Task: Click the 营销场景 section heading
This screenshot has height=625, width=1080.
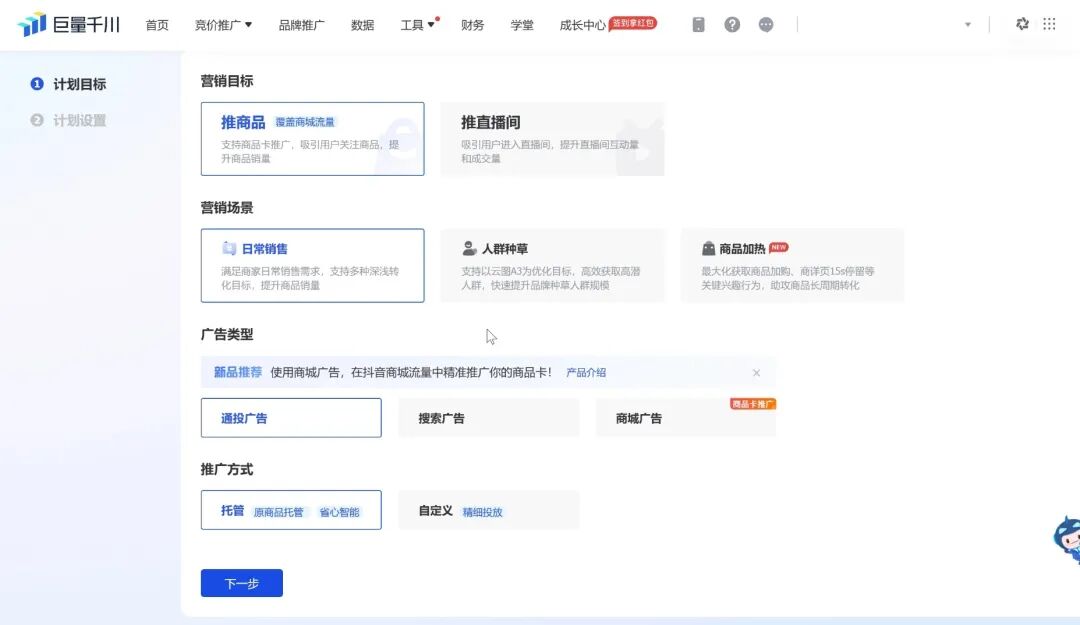Action: pyautogui.click(x=227, y=208)
